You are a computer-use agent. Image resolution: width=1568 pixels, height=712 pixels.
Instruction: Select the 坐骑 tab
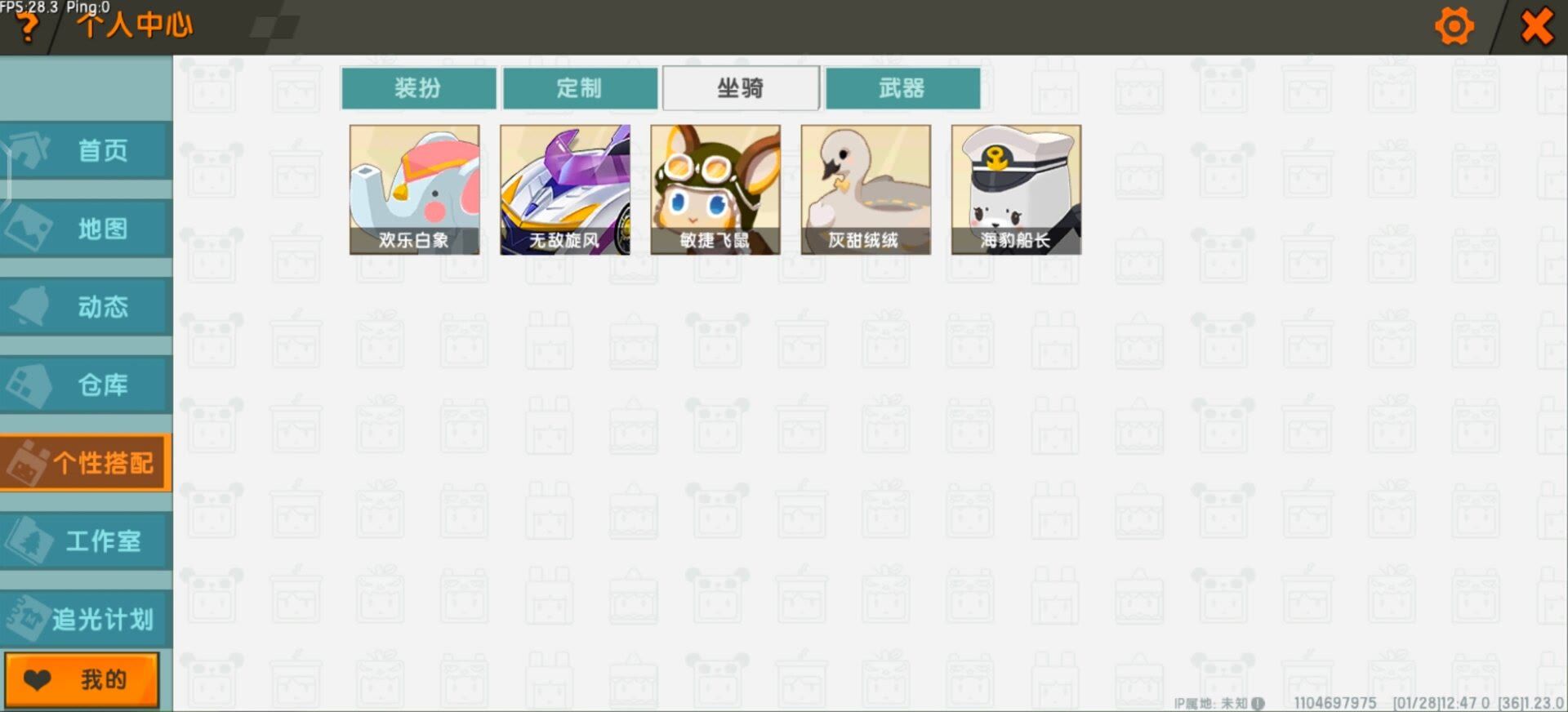pyautogui.click(x=741, y=88)
